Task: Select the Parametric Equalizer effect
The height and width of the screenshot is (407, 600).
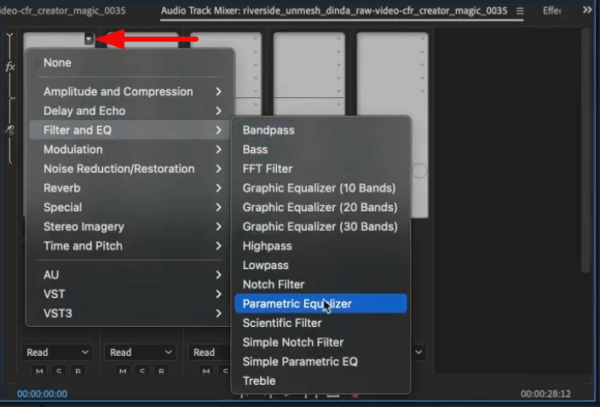Action: pyautogui.click(x=321, y=304)
